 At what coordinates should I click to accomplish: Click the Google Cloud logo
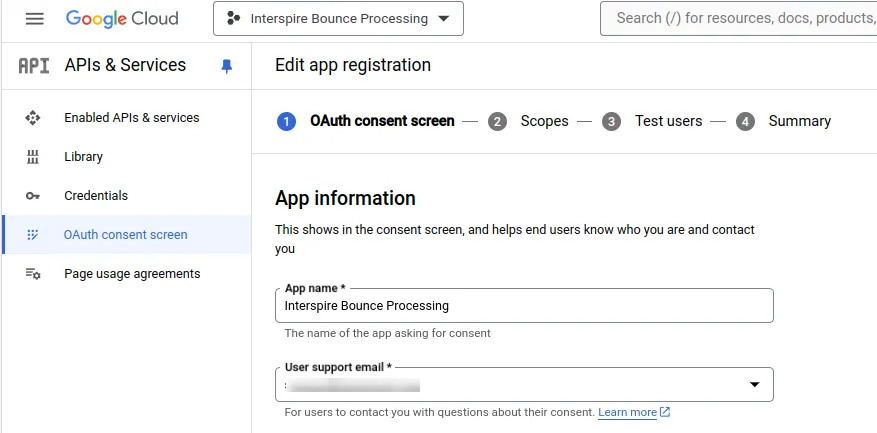click(122, 18)
